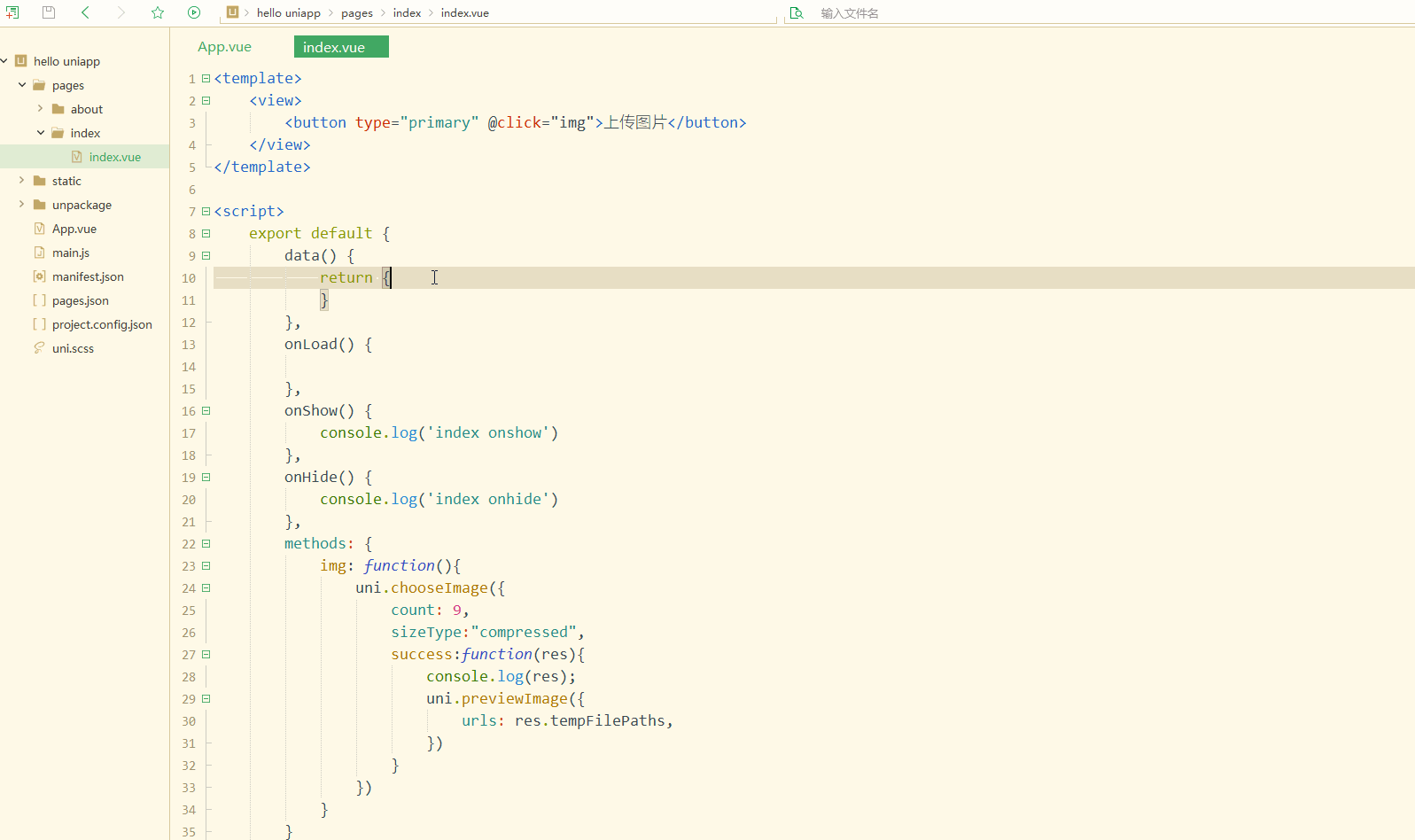Click the pages.json bracket file icon

point(39,300)
